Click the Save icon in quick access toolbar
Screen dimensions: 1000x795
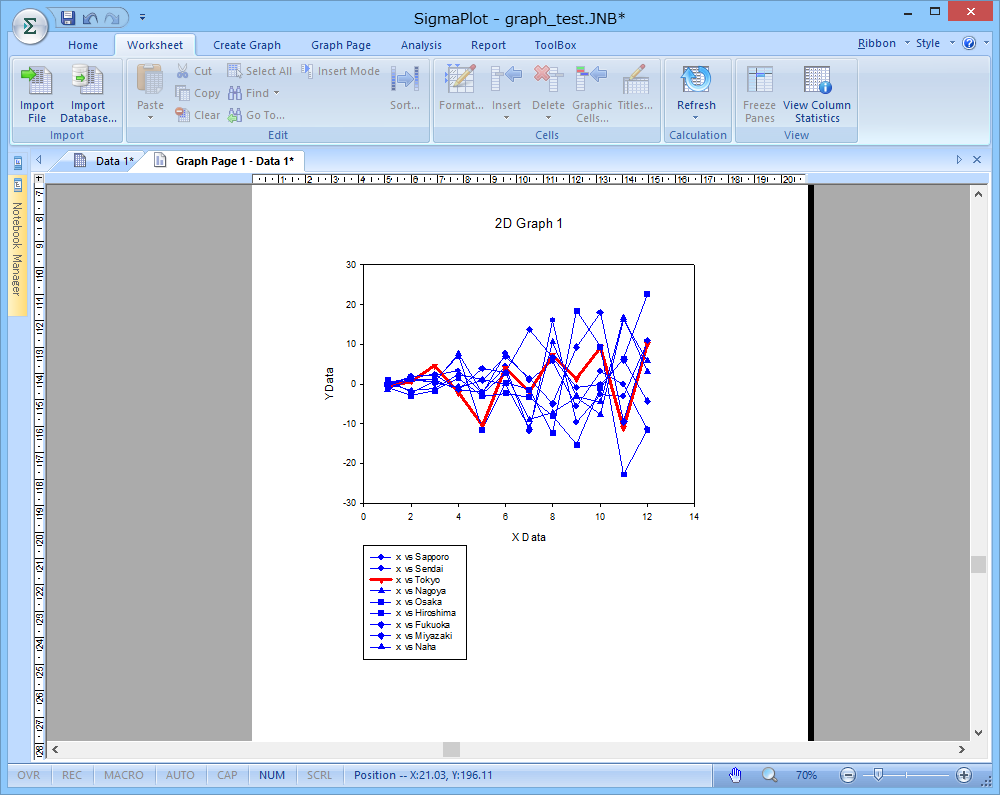pos(68,17)
